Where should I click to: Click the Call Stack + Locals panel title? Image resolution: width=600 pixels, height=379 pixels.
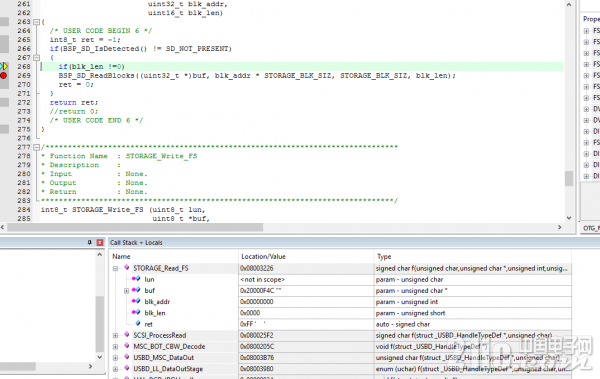[x=136, y=242]
